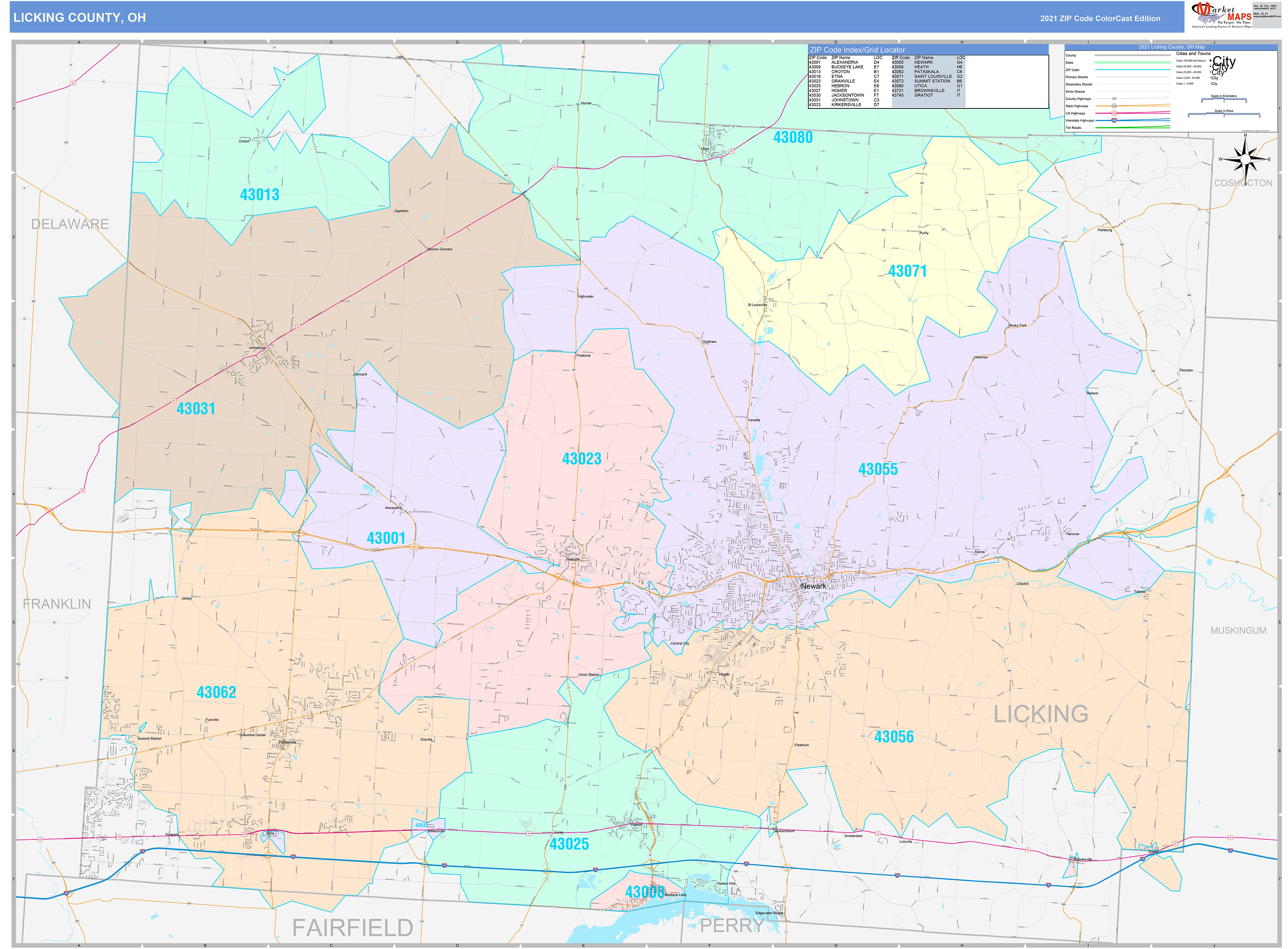Click the Alexandria town label on the map
Viewport: 1288px width, 949px height.
point(393,508)
